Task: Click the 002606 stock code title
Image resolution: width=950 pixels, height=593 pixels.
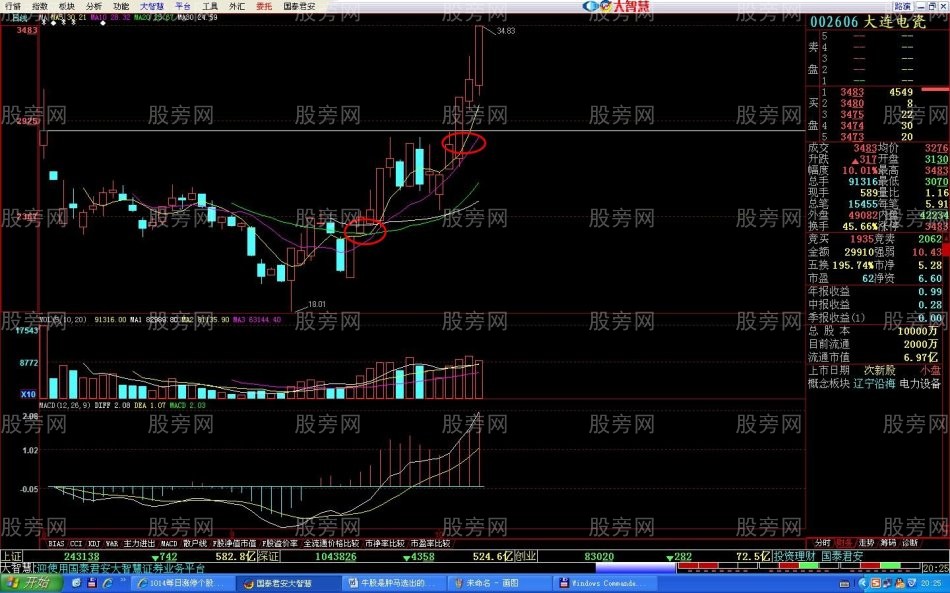Action: tap(834, 22)
